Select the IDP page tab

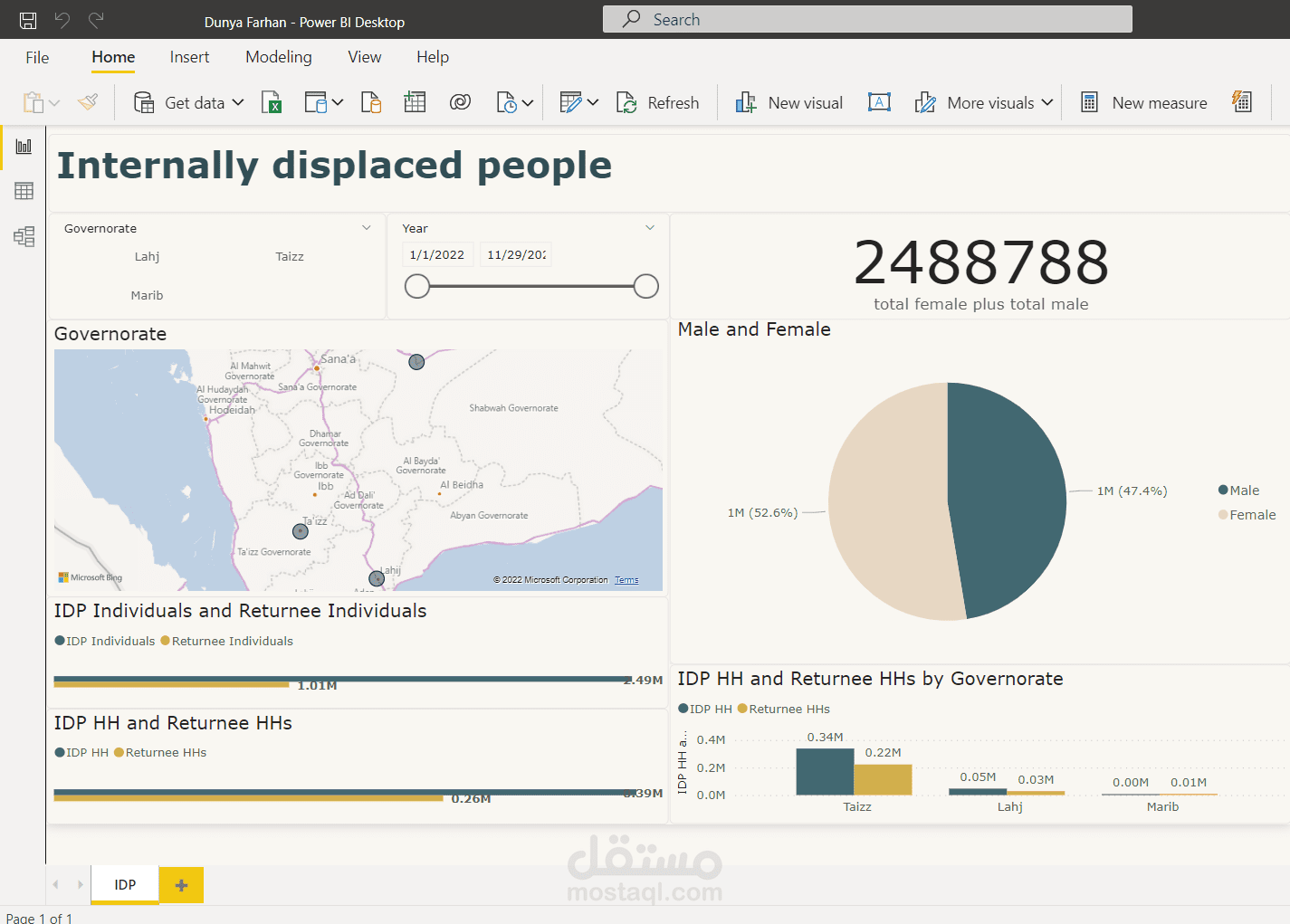[125, 885]
